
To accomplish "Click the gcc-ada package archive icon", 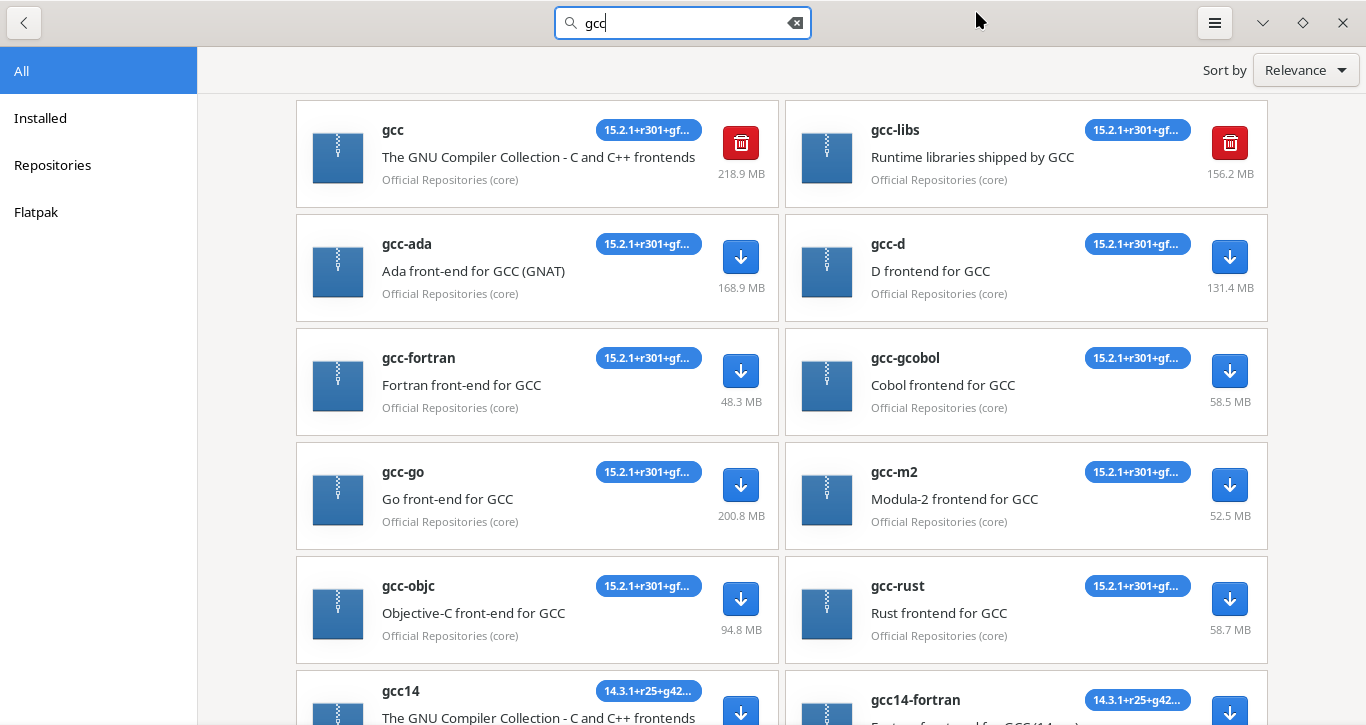I will point(338,272).
